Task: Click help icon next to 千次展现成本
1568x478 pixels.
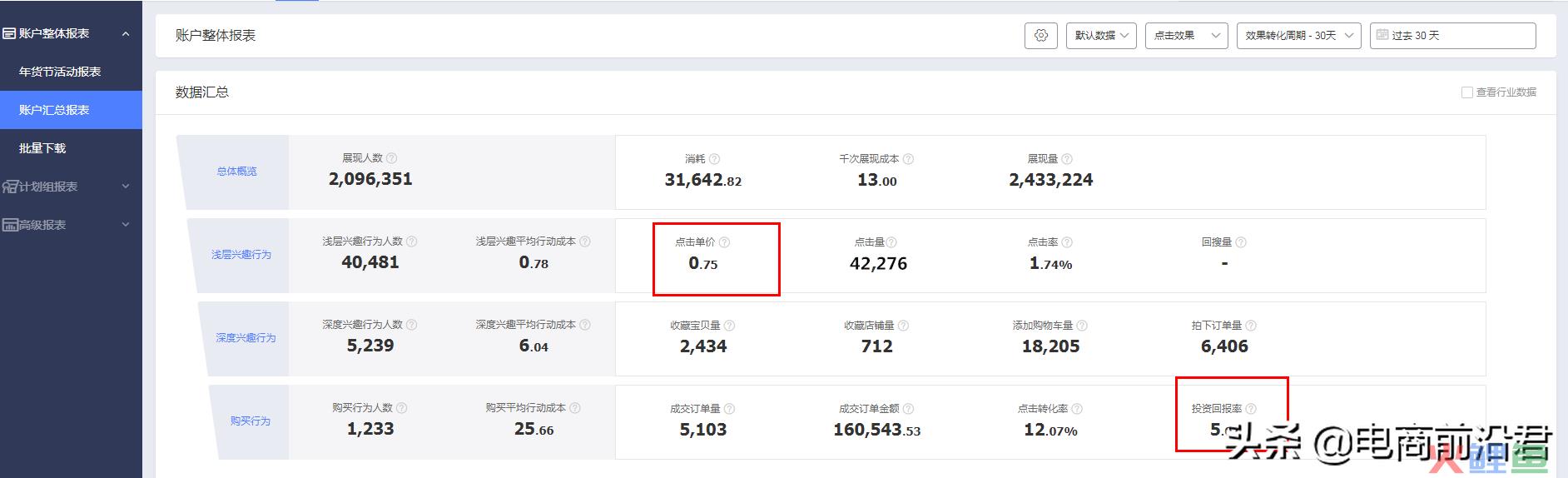Action: pos(908,159)
